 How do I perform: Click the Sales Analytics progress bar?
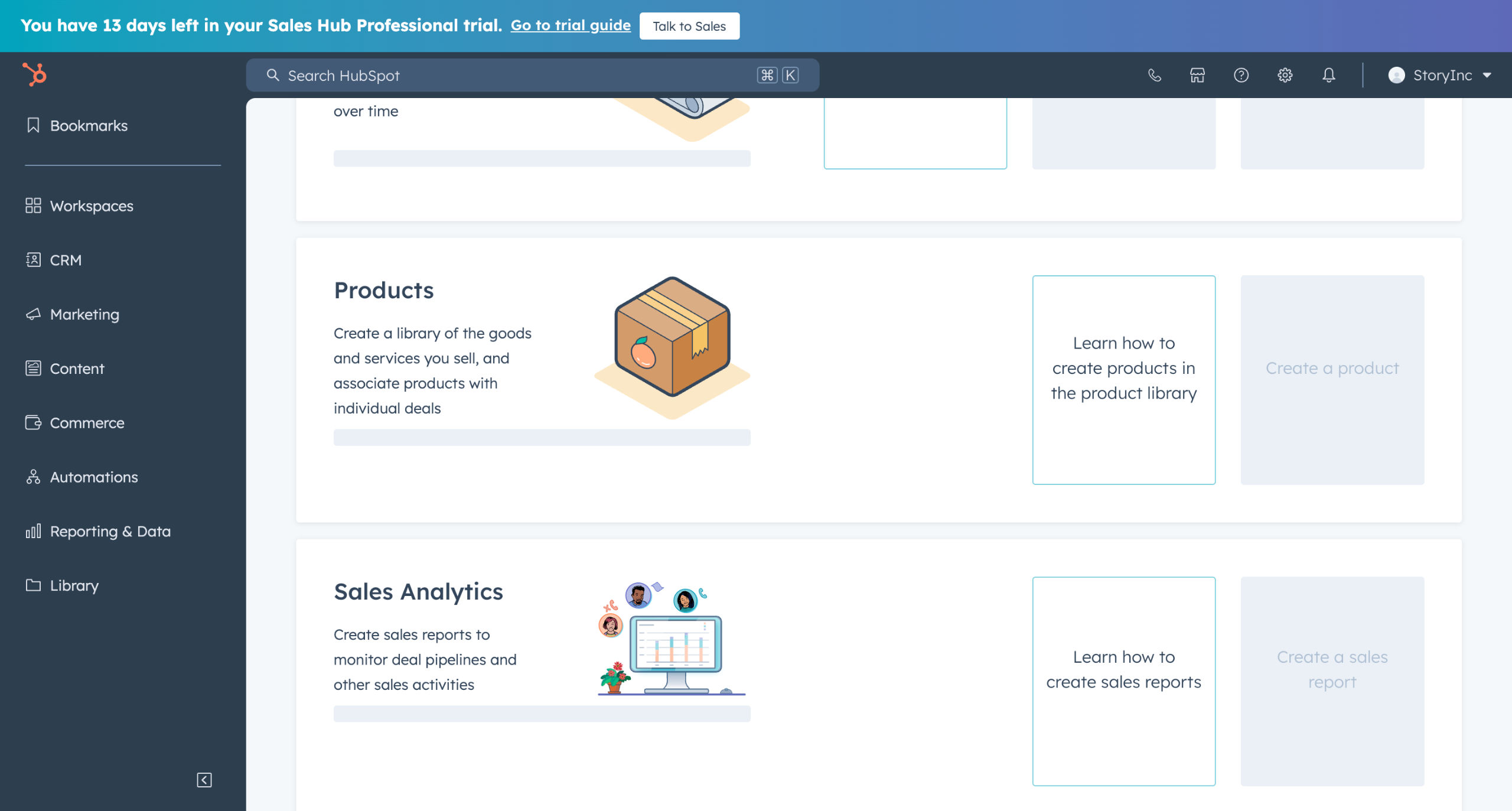point(542,714)
